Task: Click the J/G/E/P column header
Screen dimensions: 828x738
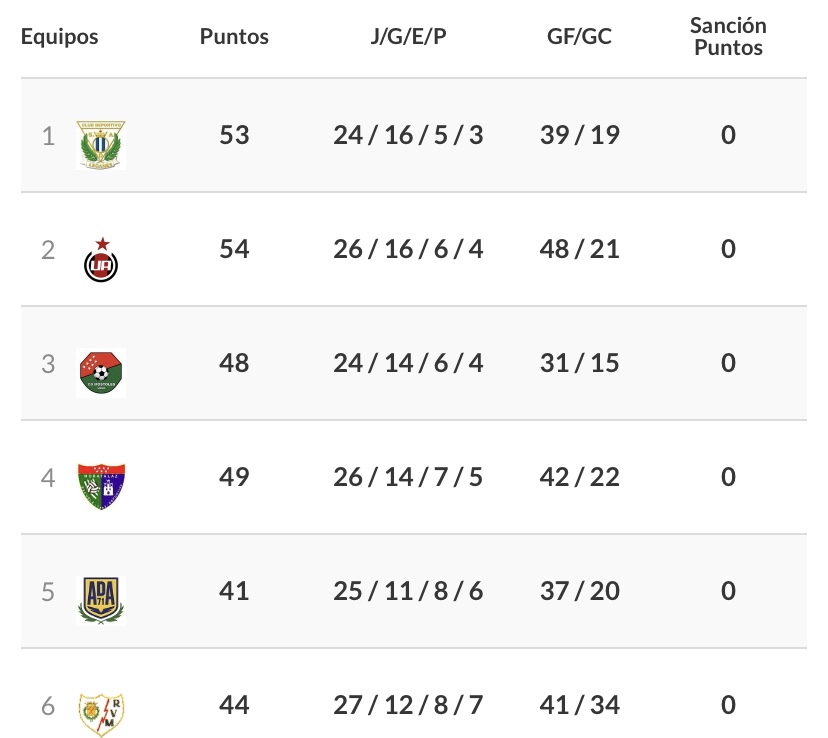Action: point(408,37)
